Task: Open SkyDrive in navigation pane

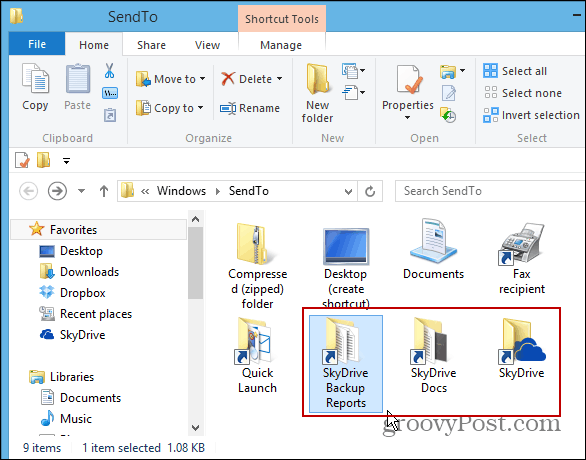Action: 72,334
